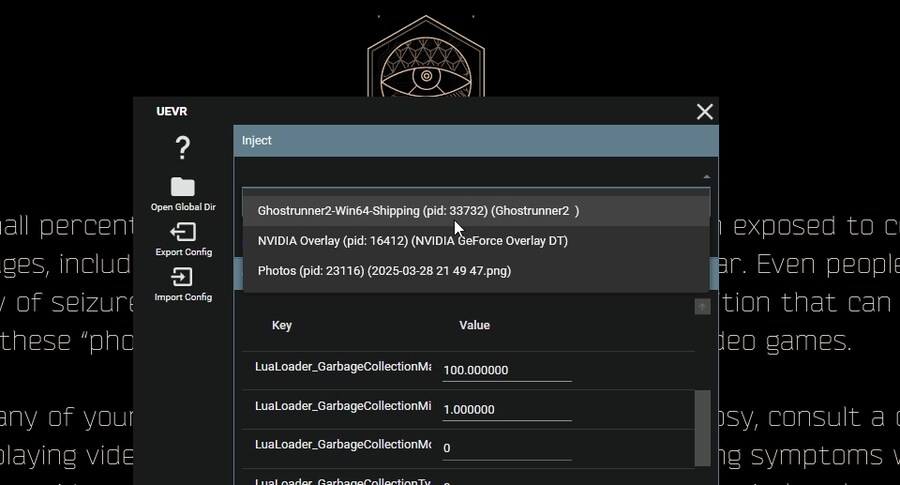
Task: Click the value field containing 0
Action: click(506, 448)
